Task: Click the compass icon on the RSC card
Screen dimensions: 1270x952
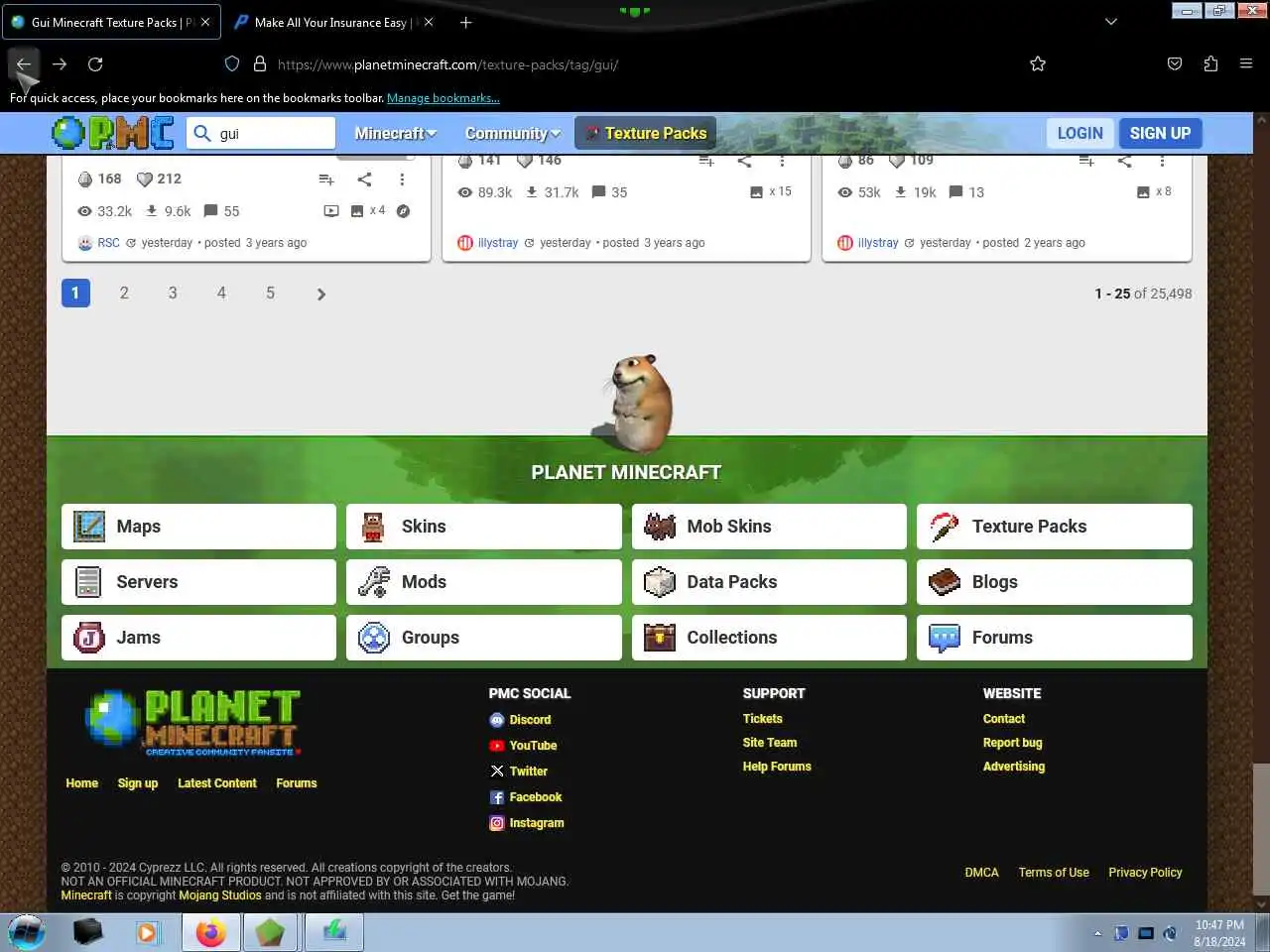Action: point(403,211)
